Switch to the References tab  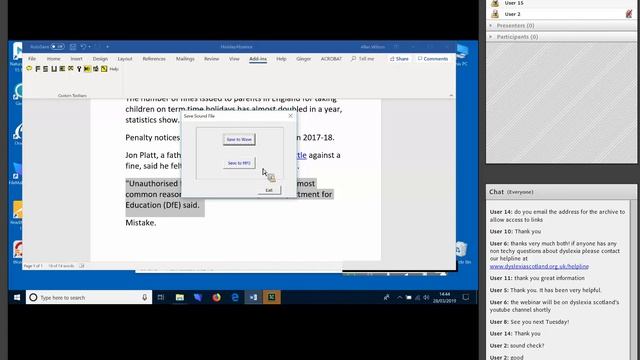click(x=154, y=59)
